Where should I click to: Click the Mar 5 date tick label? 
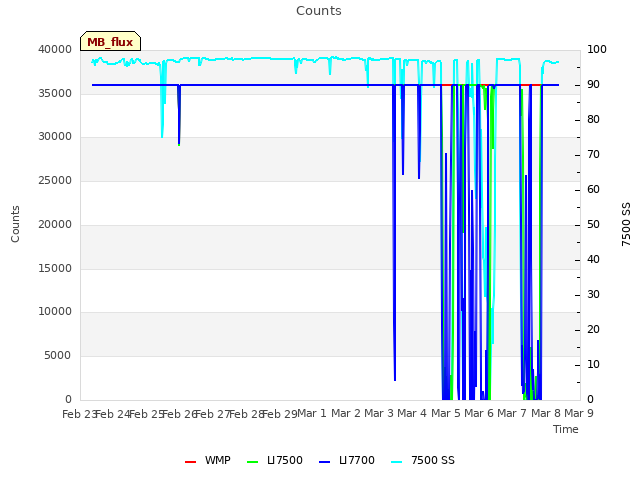pyautogui.click(x=446, y=413)
